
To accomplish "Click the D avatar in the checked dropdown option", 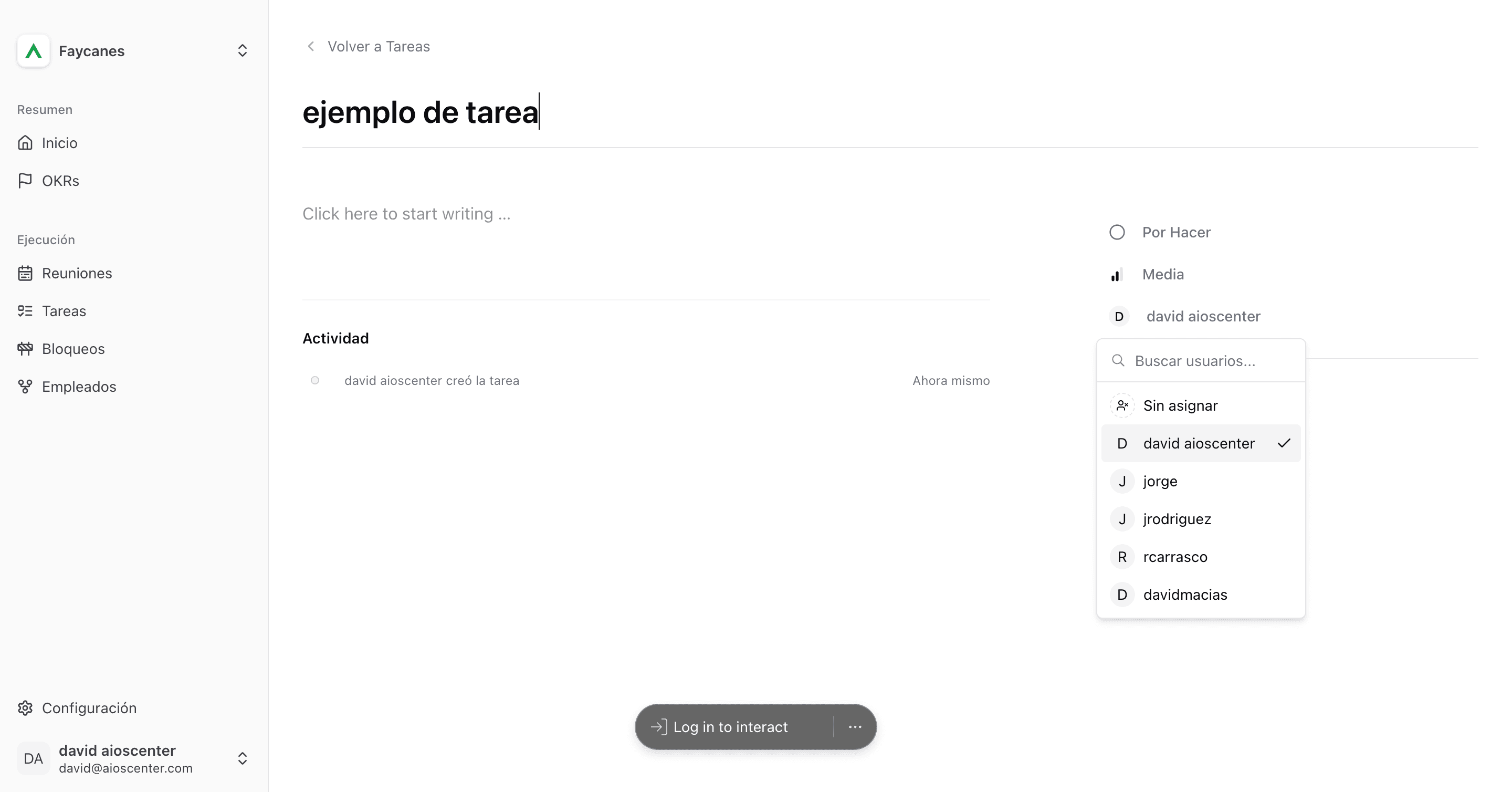I will point(1122,443).
